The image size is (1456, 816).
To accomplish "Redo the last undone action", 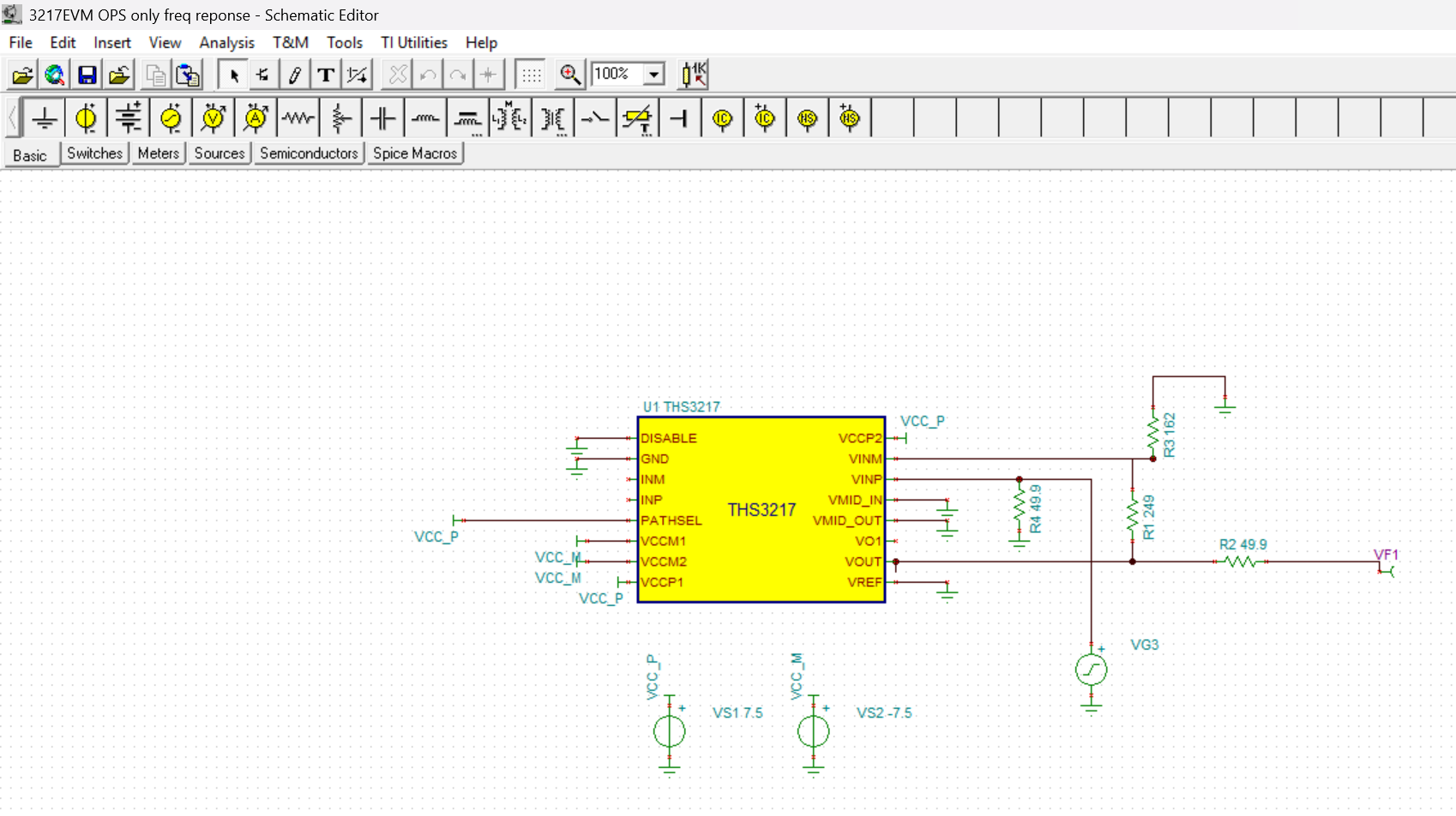I will coord(458,75).
